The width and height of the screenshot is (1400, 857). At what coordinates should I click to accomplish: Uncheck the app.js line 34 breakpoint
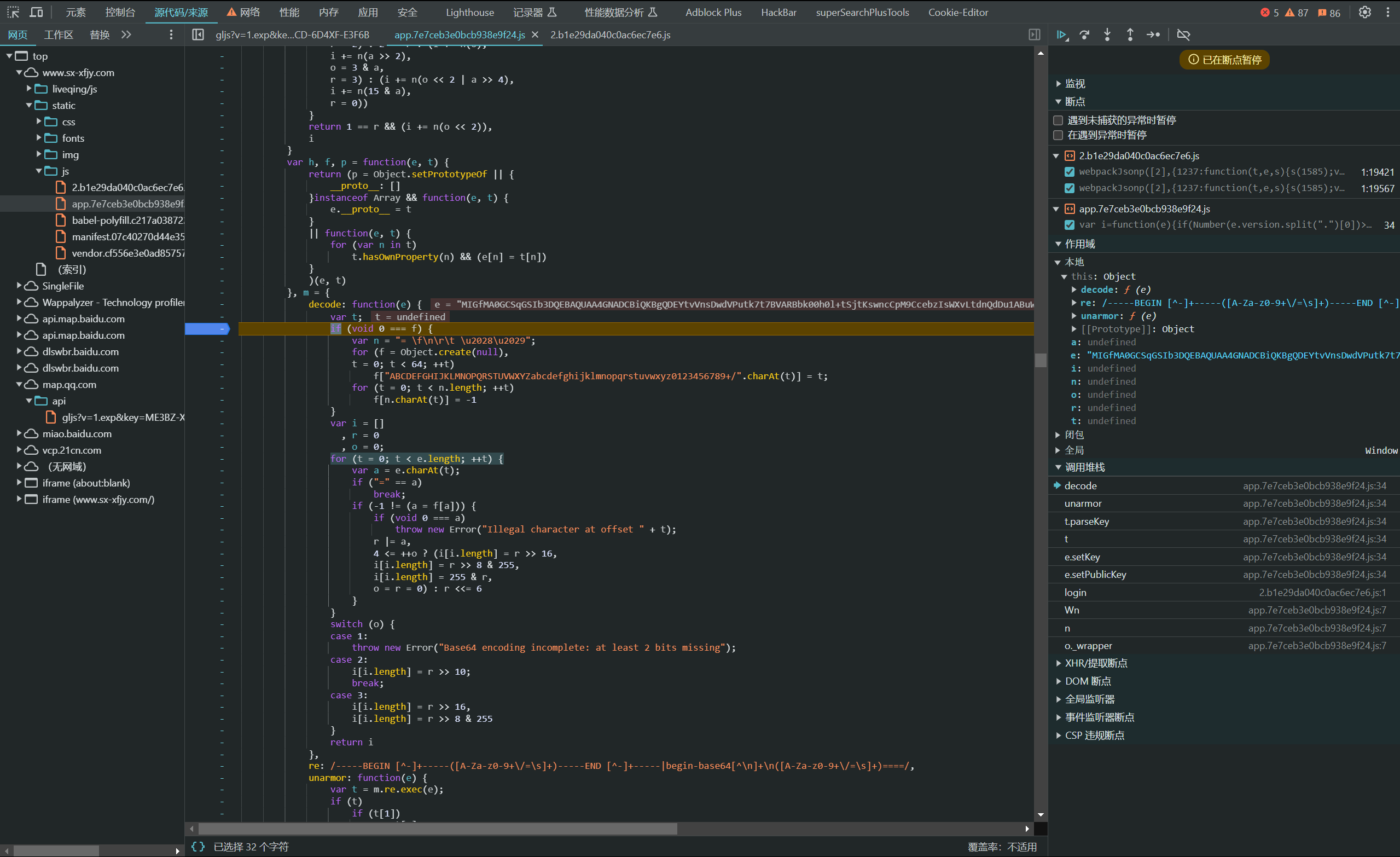point(1070,224)
